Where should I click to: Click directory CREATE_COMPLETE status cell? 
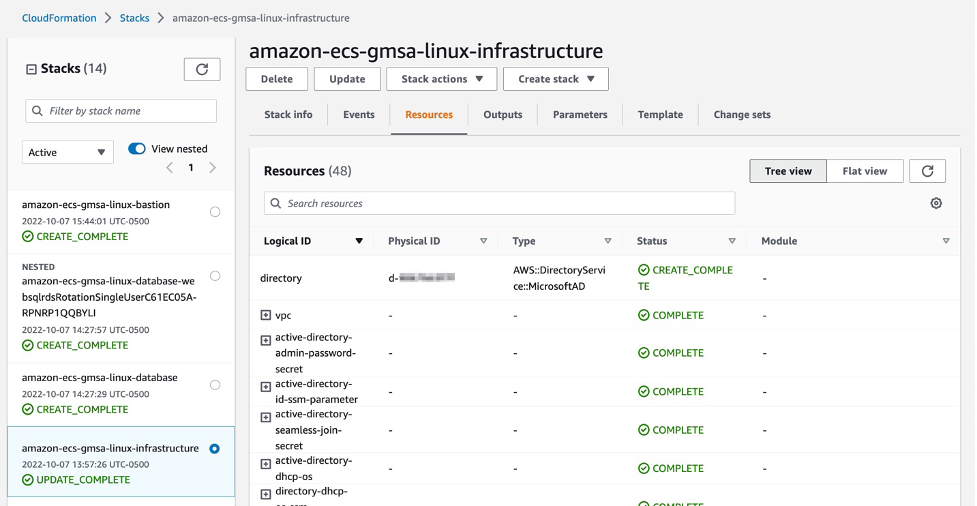click(x=685, y=279)
